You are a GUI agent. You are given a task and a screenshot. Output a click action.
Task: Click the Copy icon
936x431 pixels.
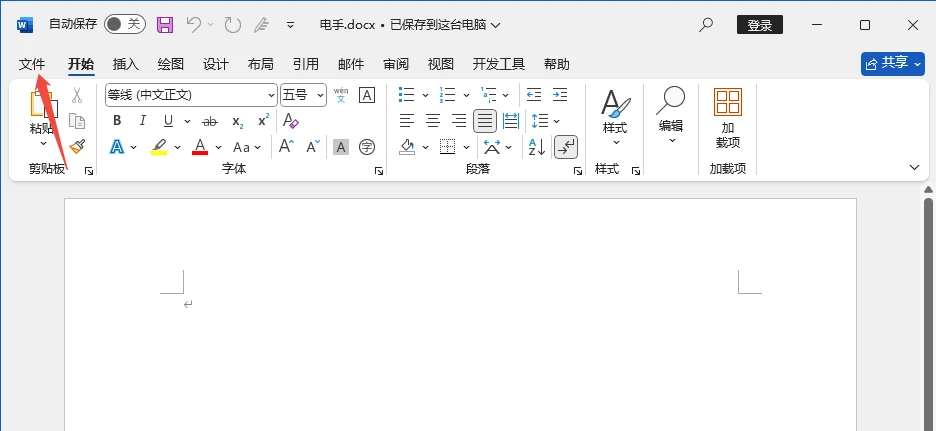click(x=77, y=121)
